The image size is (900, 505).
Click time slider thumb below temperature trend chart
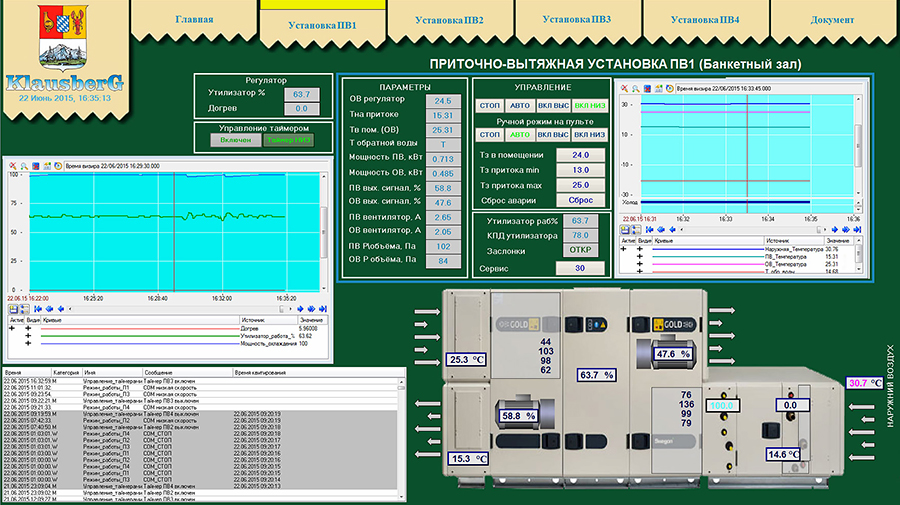(818, 230)
